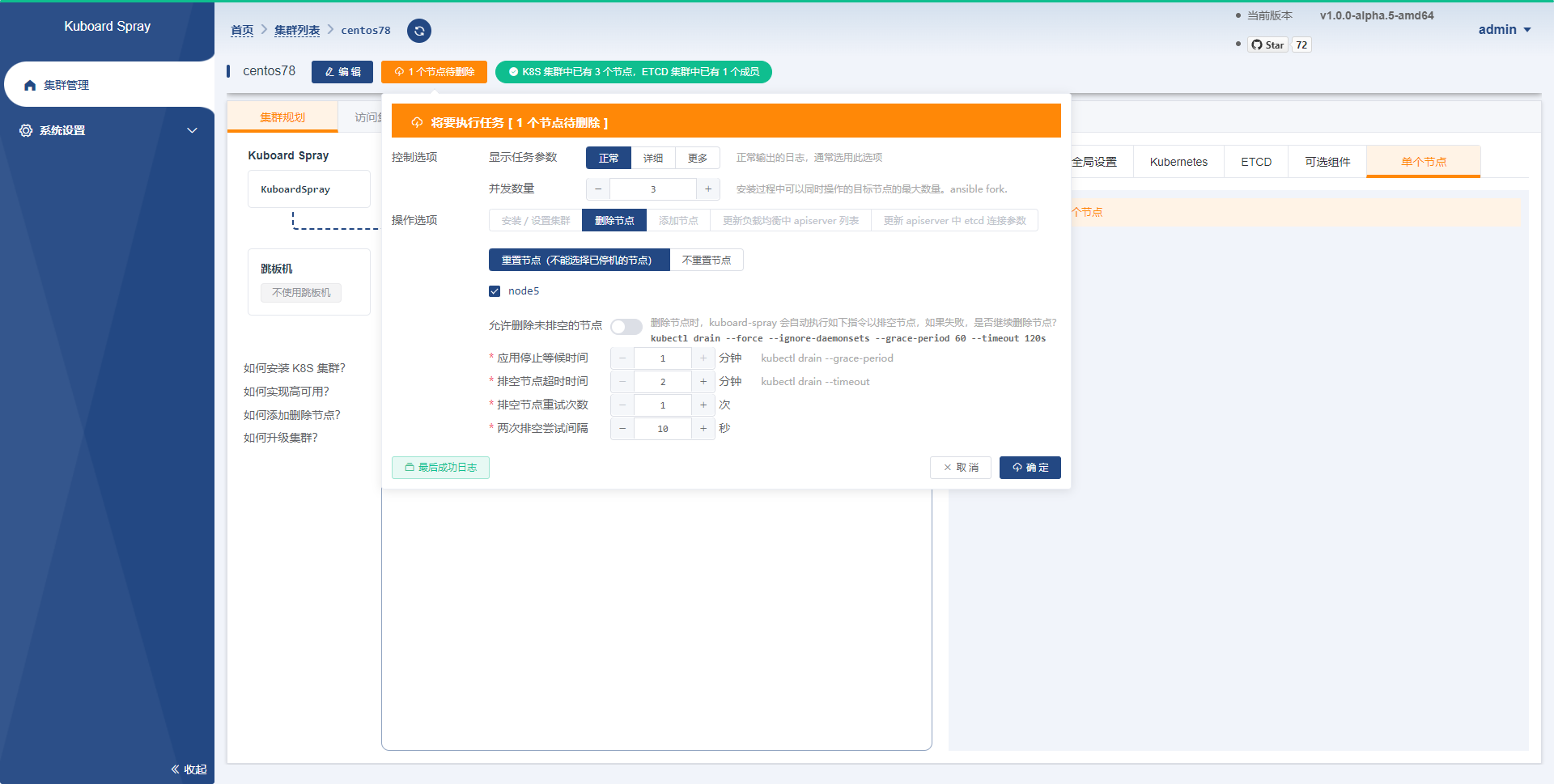Select 安装 / 设置集群 operation option
This screenshot has width=1554, height=784.
[x=536, y=220]
